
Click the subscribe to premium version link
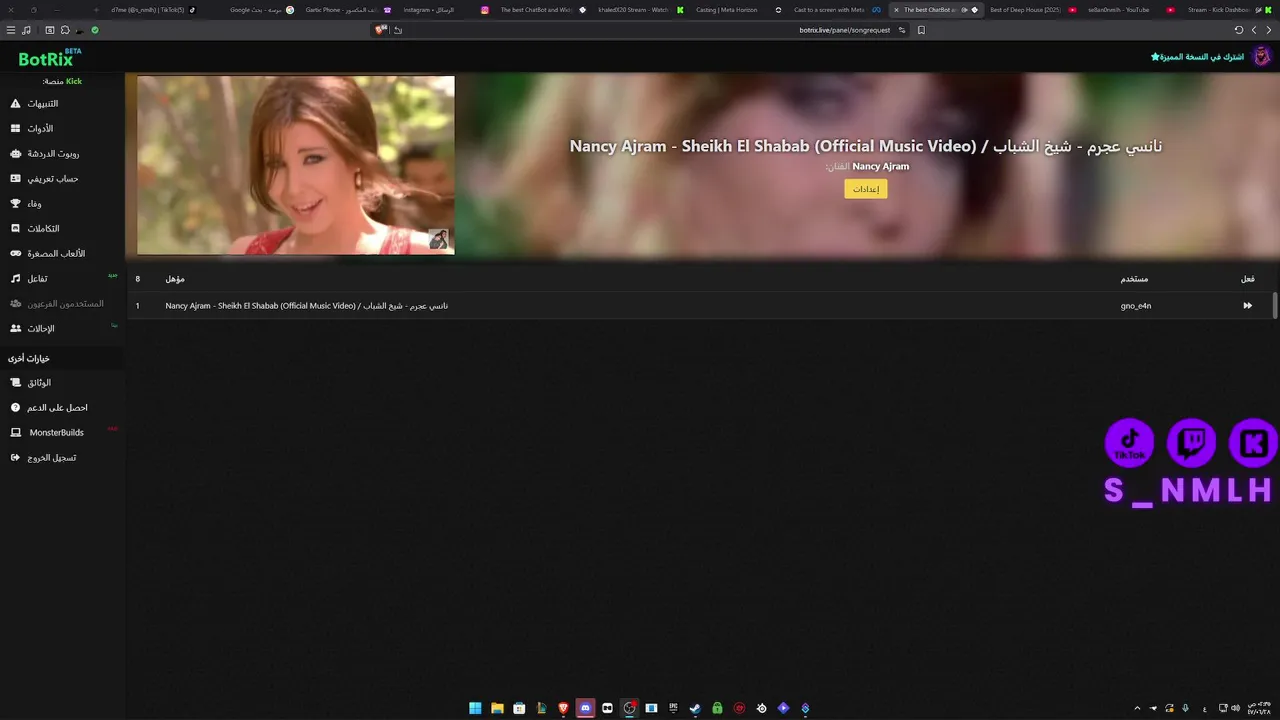pyautogui.click(x=1197, y=57)
